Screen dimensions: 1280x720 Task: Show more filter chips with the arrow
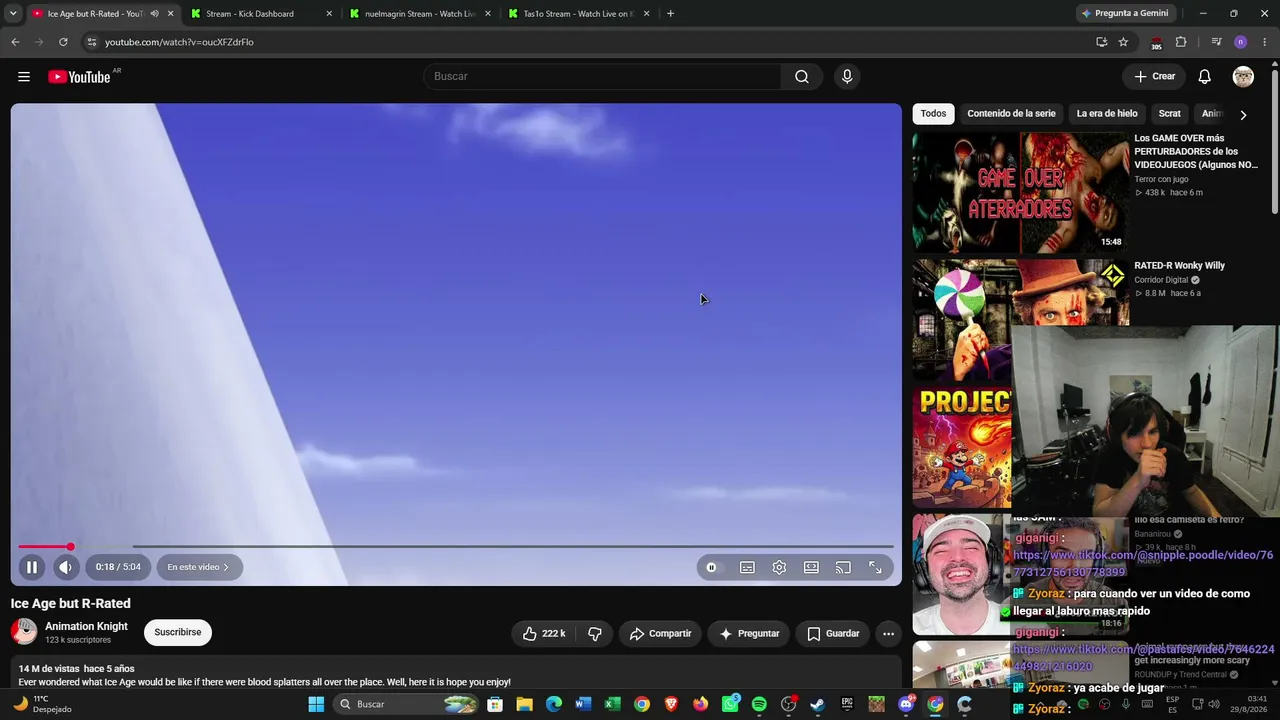tap(1243, 115)
